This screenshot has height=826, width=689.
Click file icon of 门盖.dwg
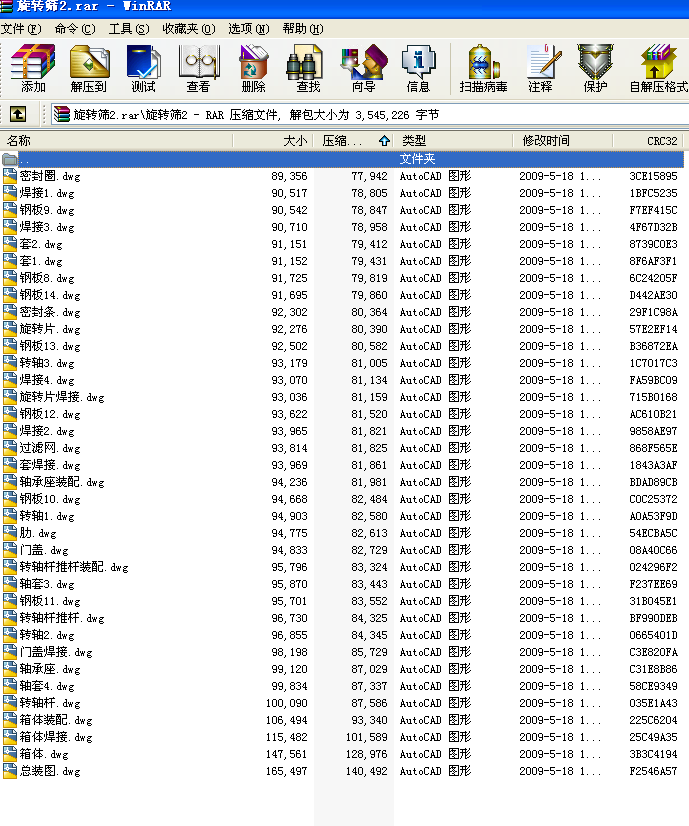point(9,550)
